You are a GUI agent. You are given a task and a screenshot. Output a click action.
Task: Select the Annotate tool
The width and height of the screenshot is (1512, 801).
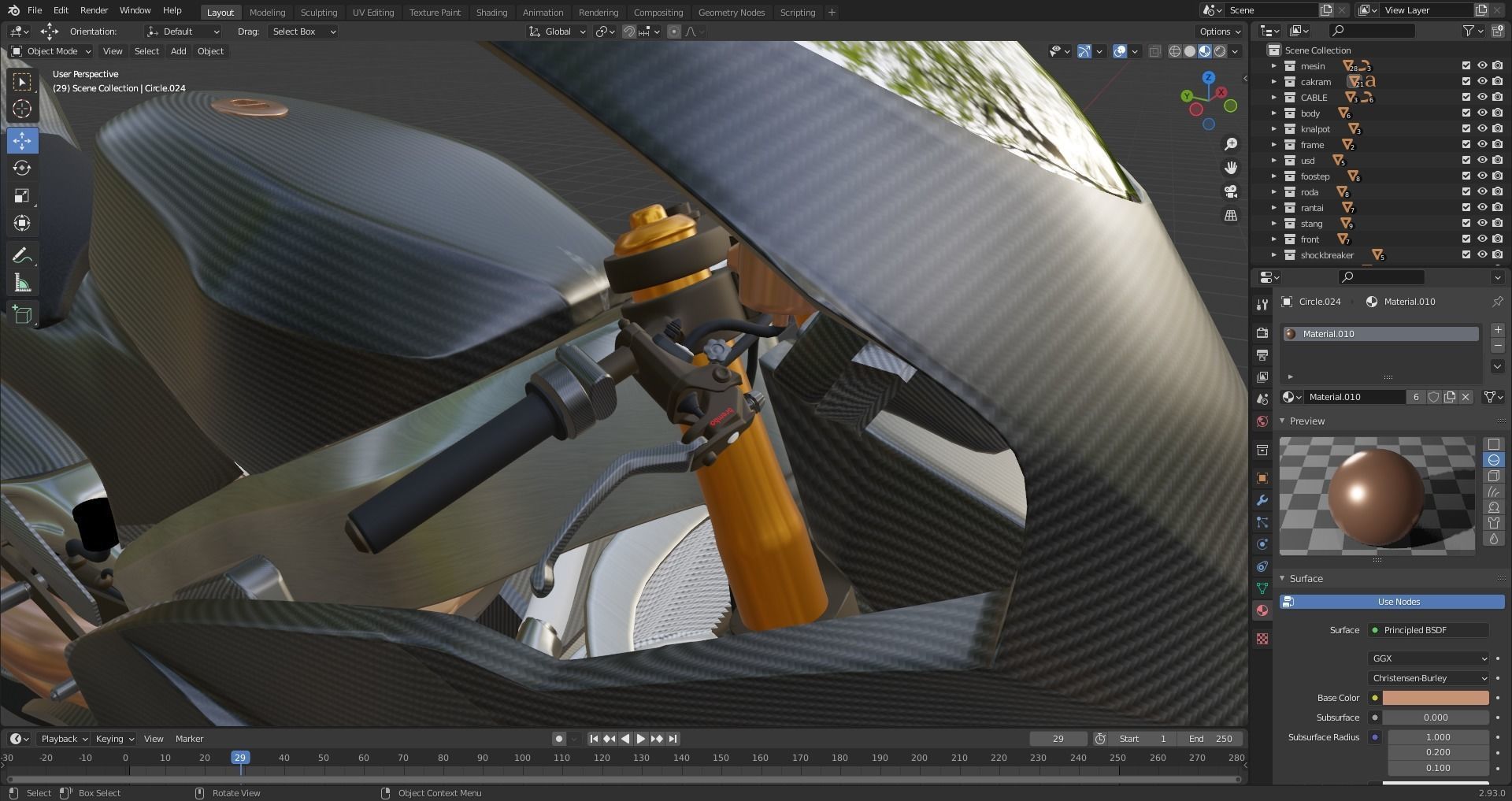[x=22, y=256]
